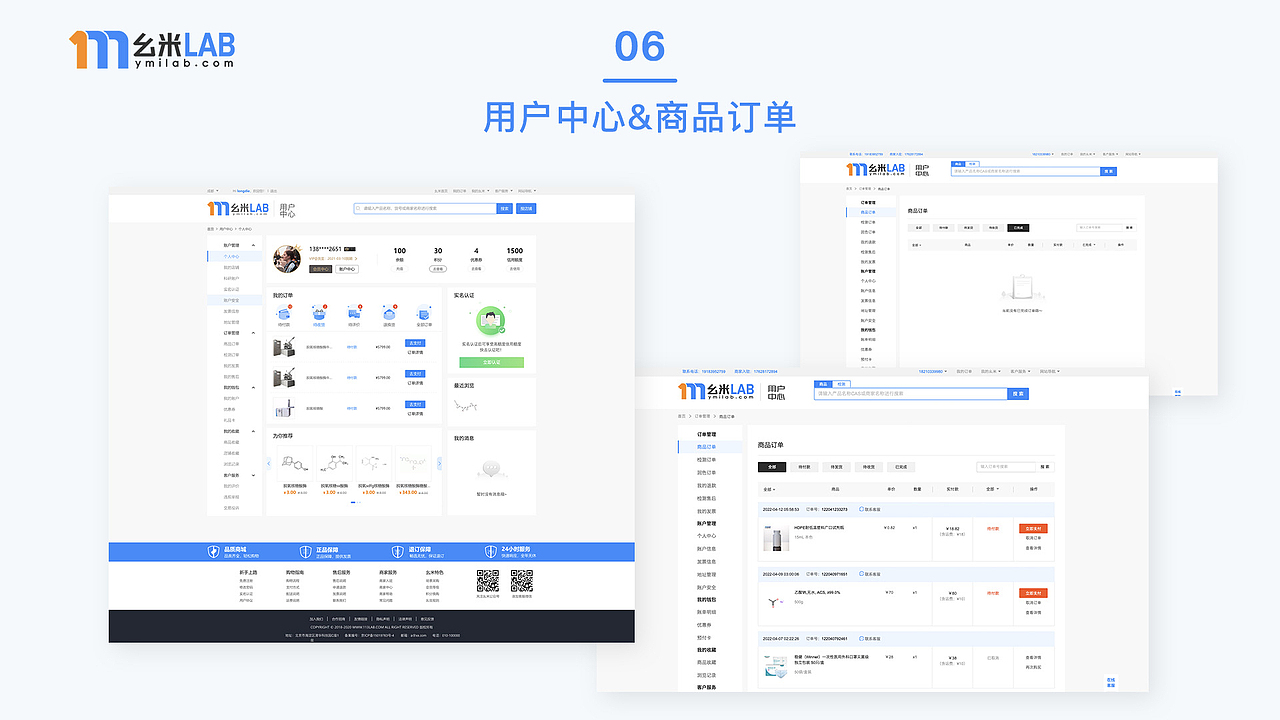Select 全部 tab in order list page
1280x720 pixels.
tap(772, 467)
